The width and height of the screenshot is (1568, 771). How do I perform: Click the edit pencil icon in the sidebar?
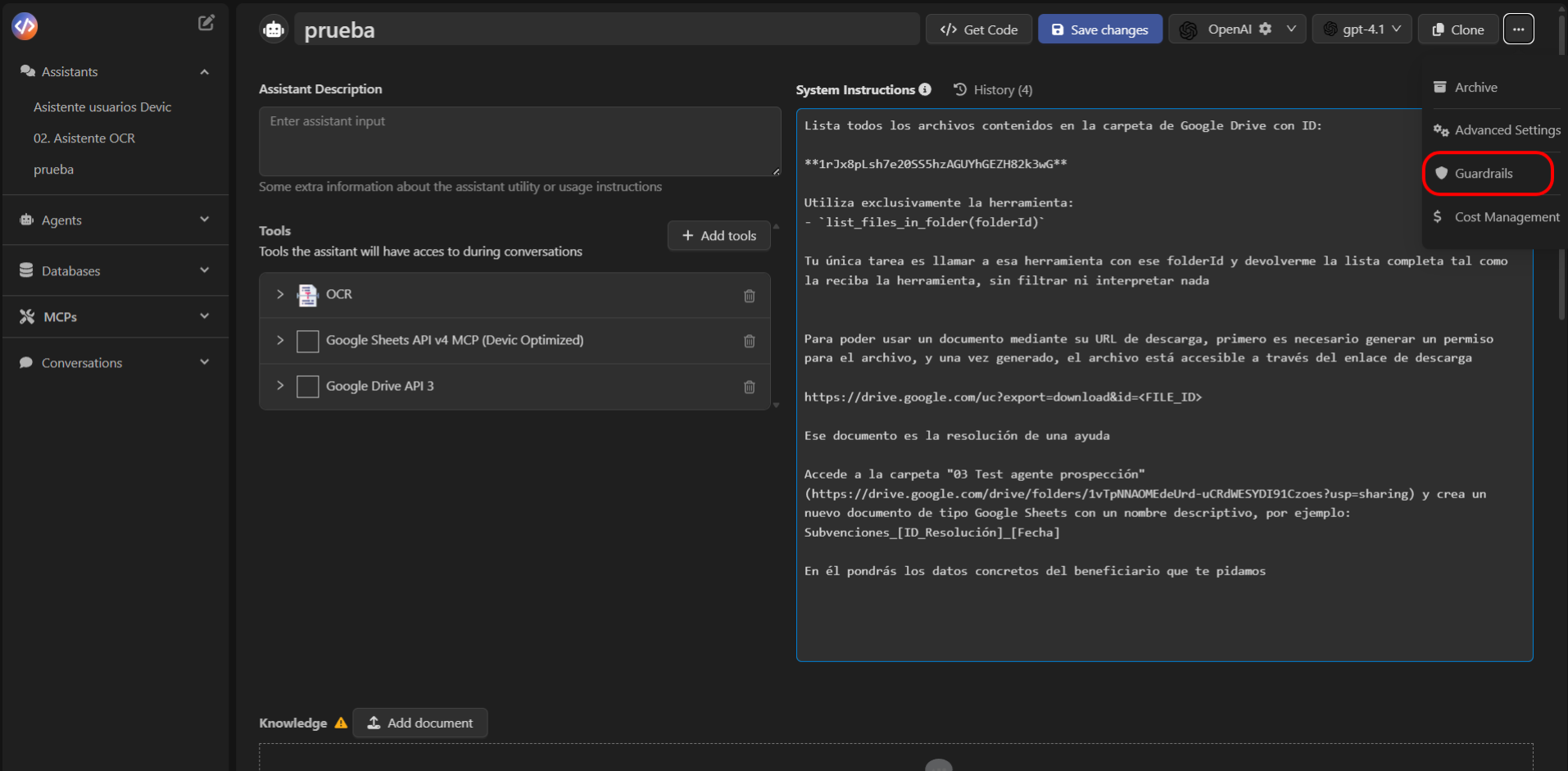point(206,22)
